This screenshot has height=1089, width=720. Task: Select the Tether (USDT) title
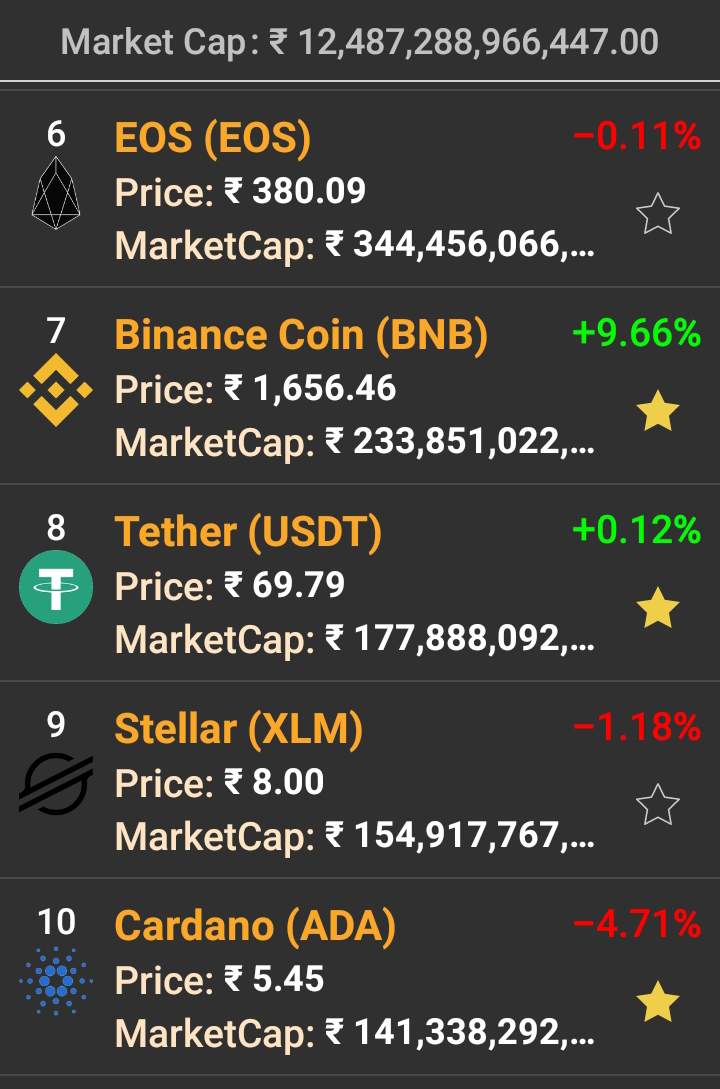tap(248, 532)
